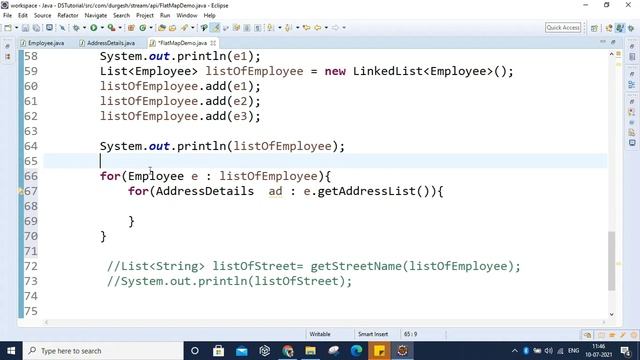Click the New Java Class icon

click(142, 28)
